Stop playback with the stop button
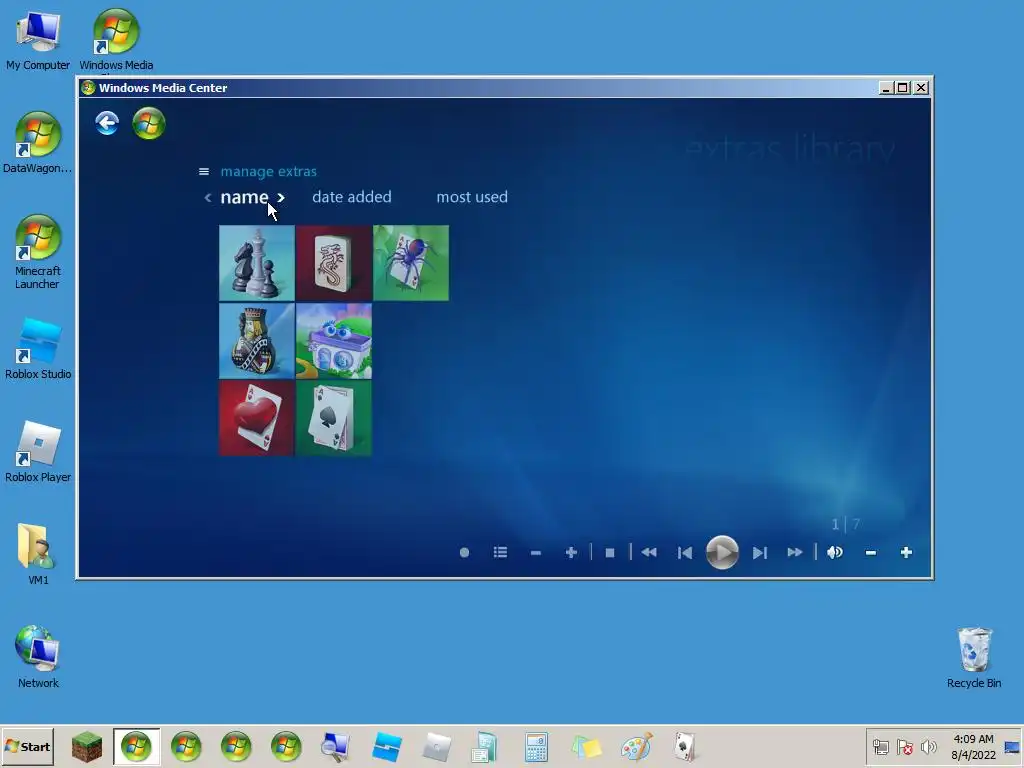1024x768 pixels. 610,553
